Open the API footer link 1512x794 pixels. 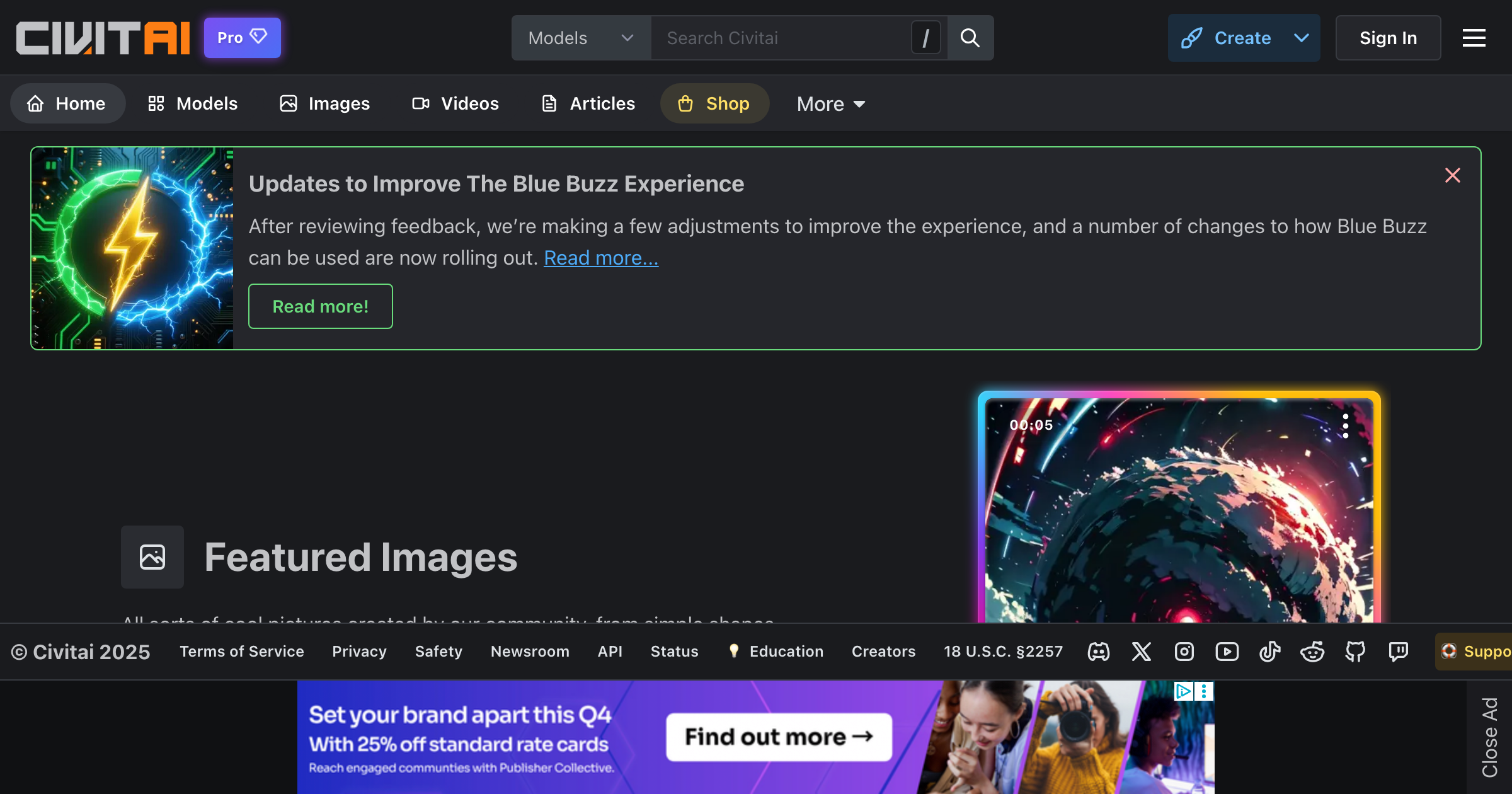click(x=610, y=652)
